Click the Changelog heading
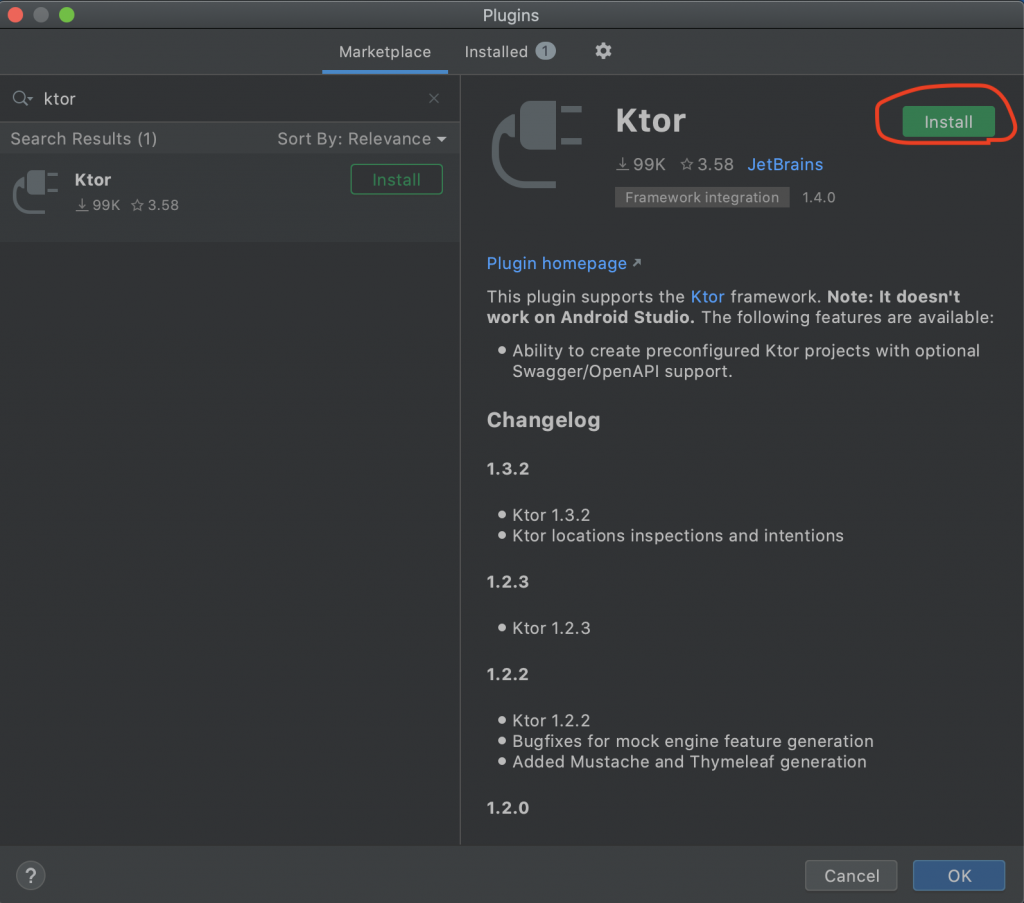 pos(543,420)
